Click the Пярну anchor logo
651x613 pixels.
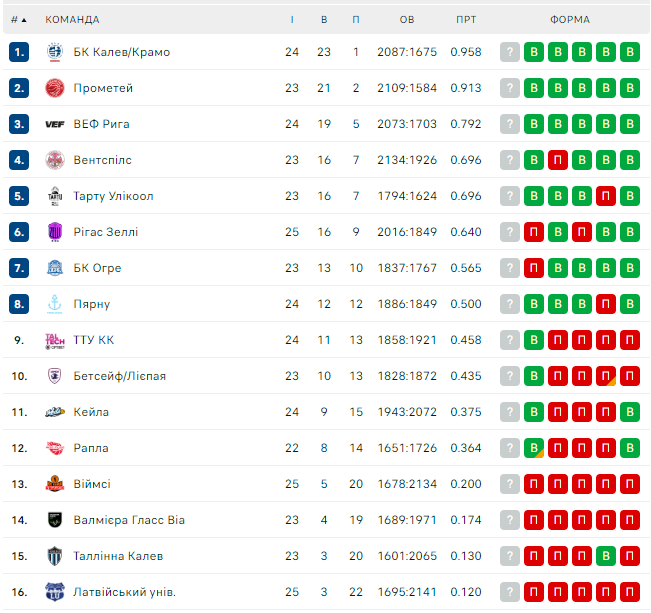[55, 304]
